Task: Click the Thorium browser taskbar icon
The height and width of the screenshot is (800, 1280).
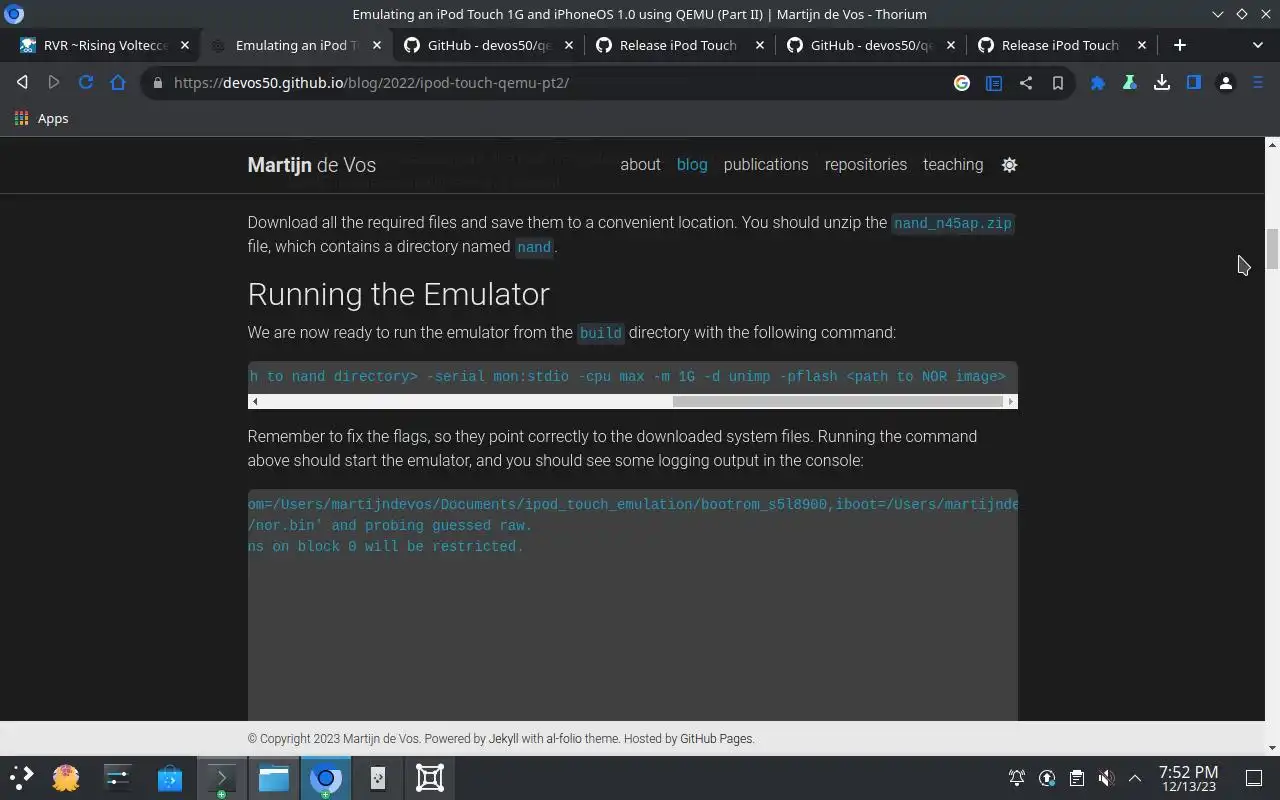Action: [326, 777]
